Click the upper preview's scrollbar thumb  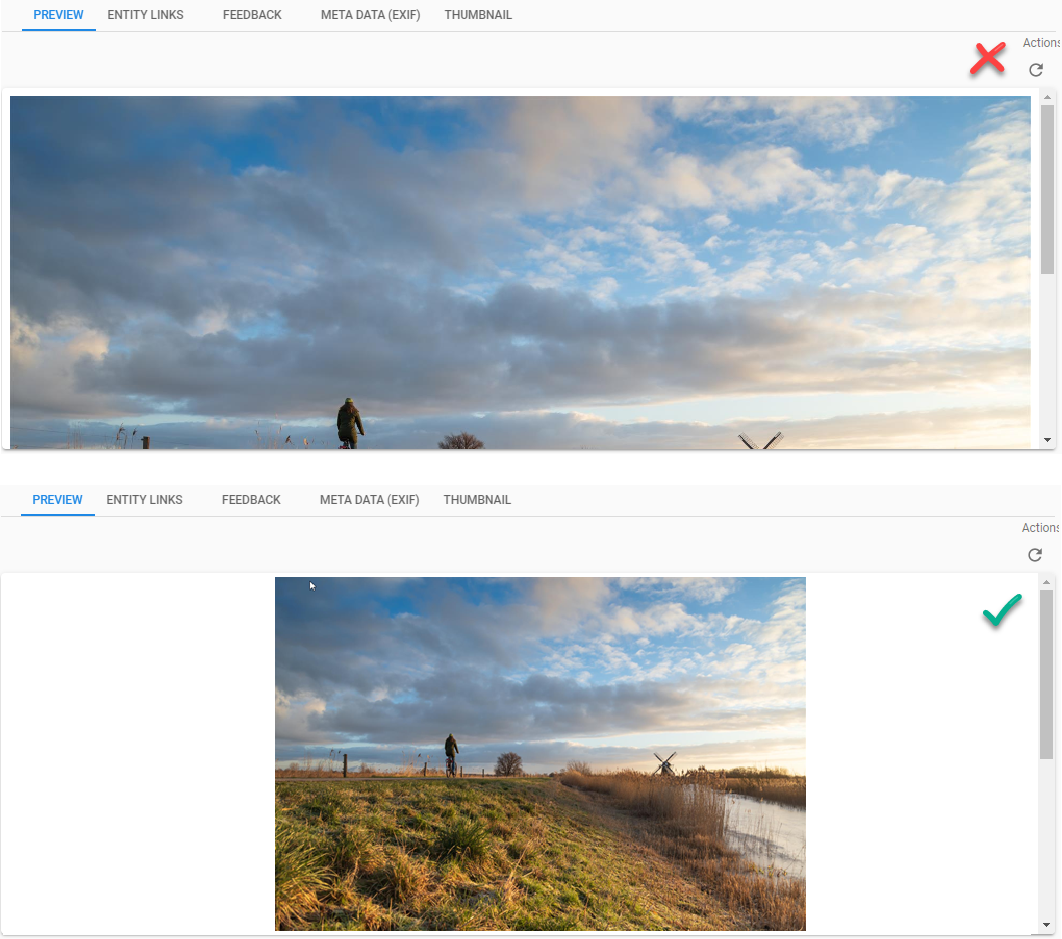click(1048, 190)
